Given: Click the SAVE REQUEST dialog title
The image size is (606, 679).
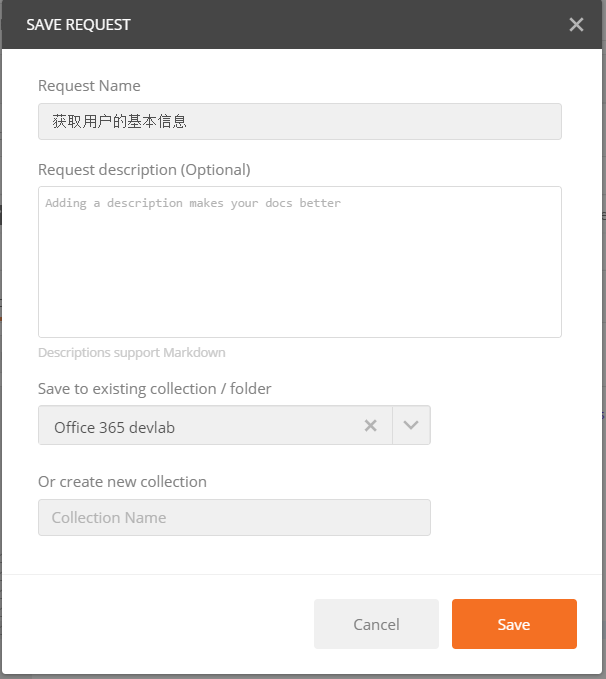Looking at the screenshot, I should point(78,25).
